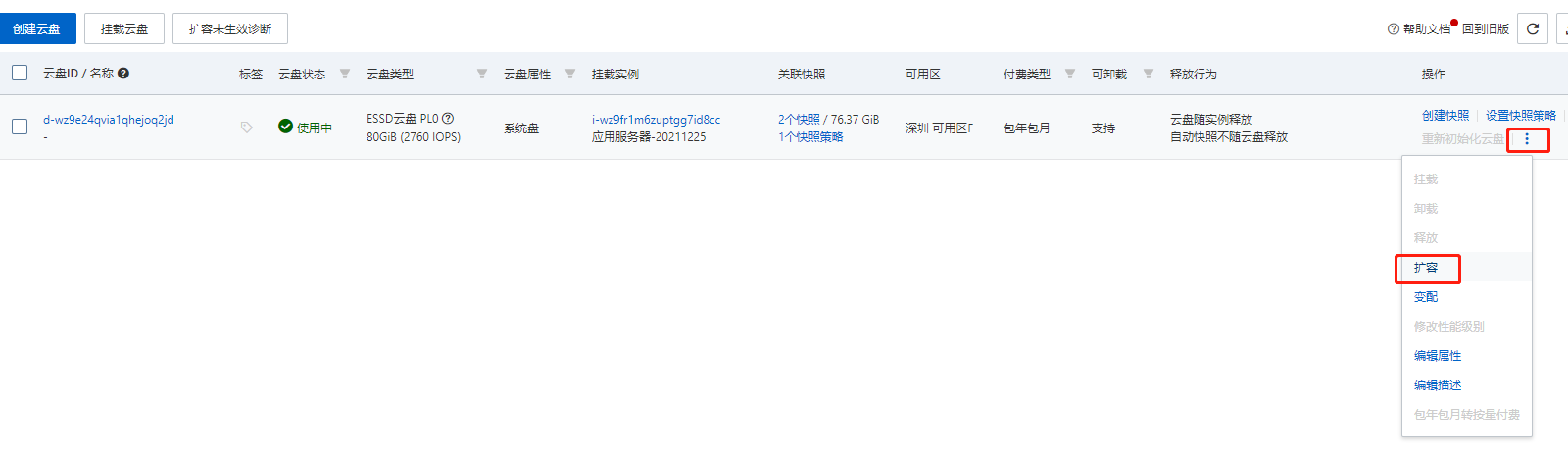Toggle the select-all checkbox in header
This screenshot has height=459, width=1568.
click(x=20, y=73)
